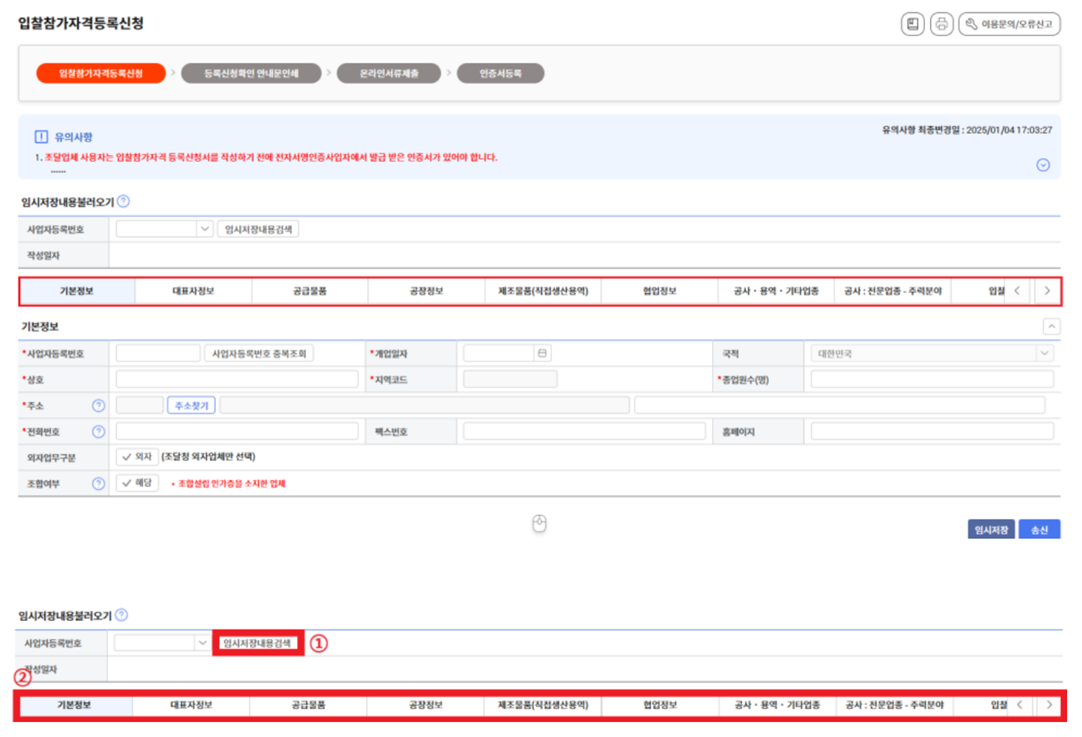1082x737 pixels.
Task: Focus the 사업자등록번호 input in 기본정보
Action: (158, 353)
